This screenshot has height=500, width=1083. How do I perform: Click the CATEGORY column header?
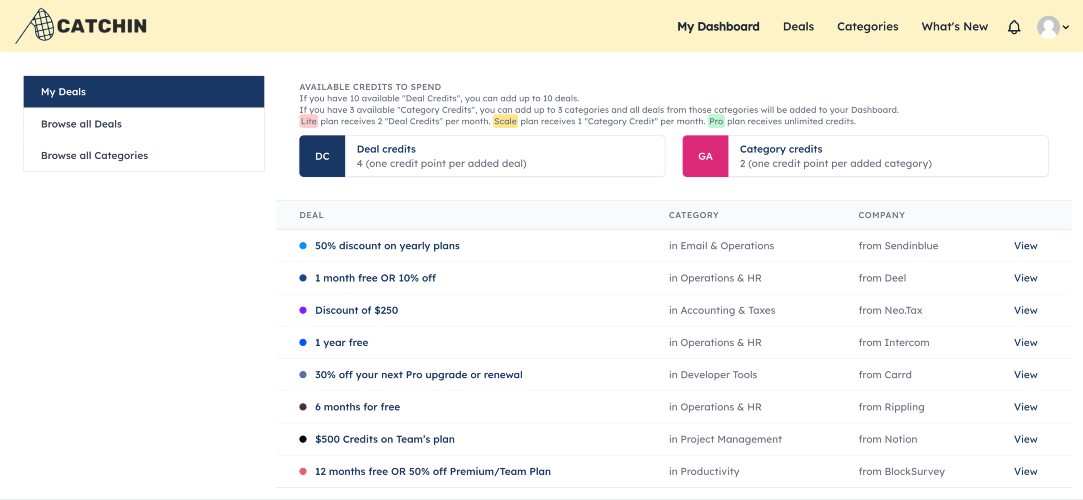(x=693, y=215)
